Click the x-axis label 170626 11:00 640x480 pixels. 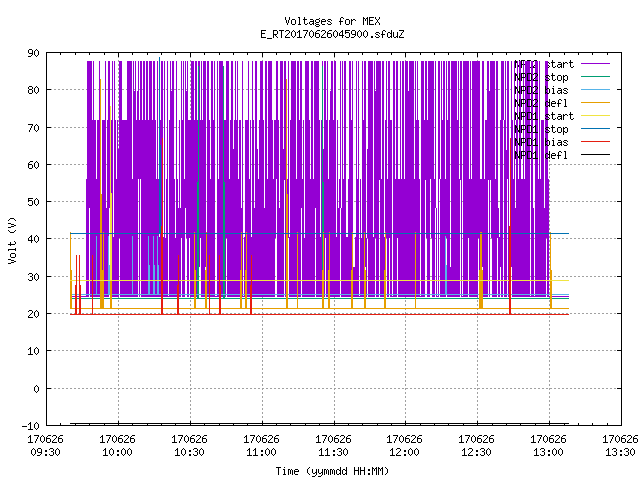tap(261, 446)
